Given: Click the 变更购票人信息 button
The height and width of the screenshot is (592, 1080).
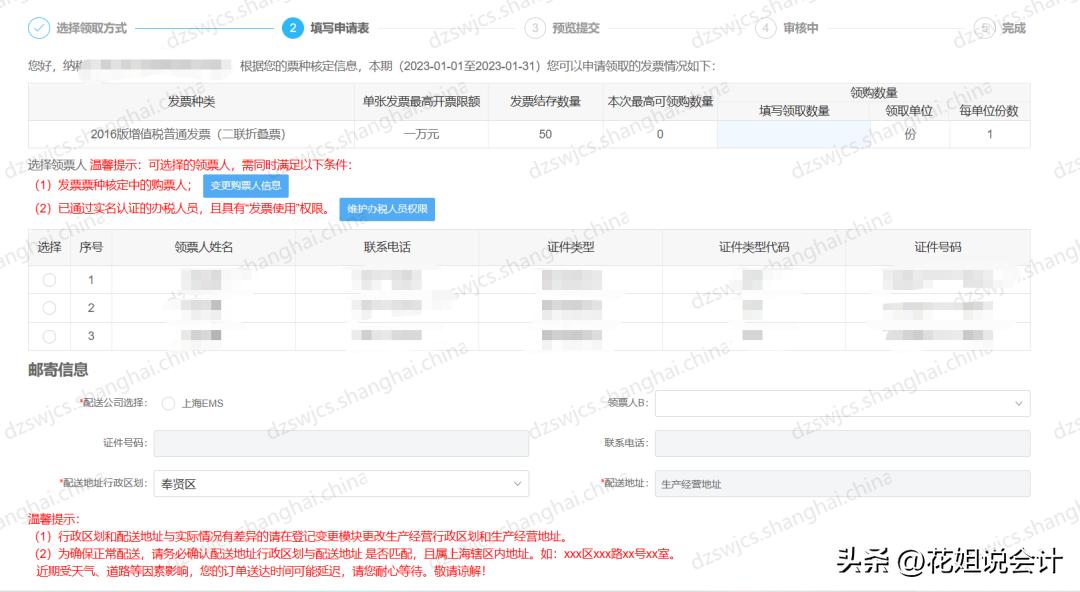Looking at the screenshot, I should point(245,185).
